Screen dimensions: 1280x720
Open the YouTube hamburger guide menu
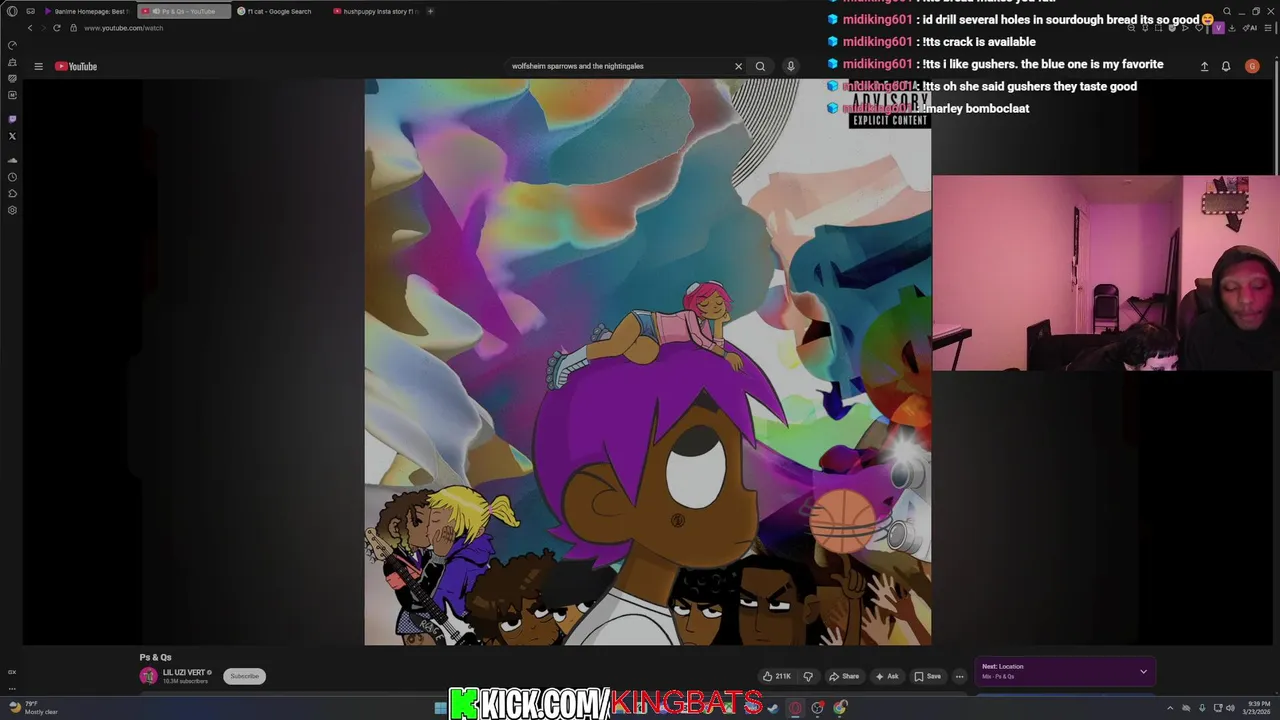pyautogui.click(x=38, y=66)
